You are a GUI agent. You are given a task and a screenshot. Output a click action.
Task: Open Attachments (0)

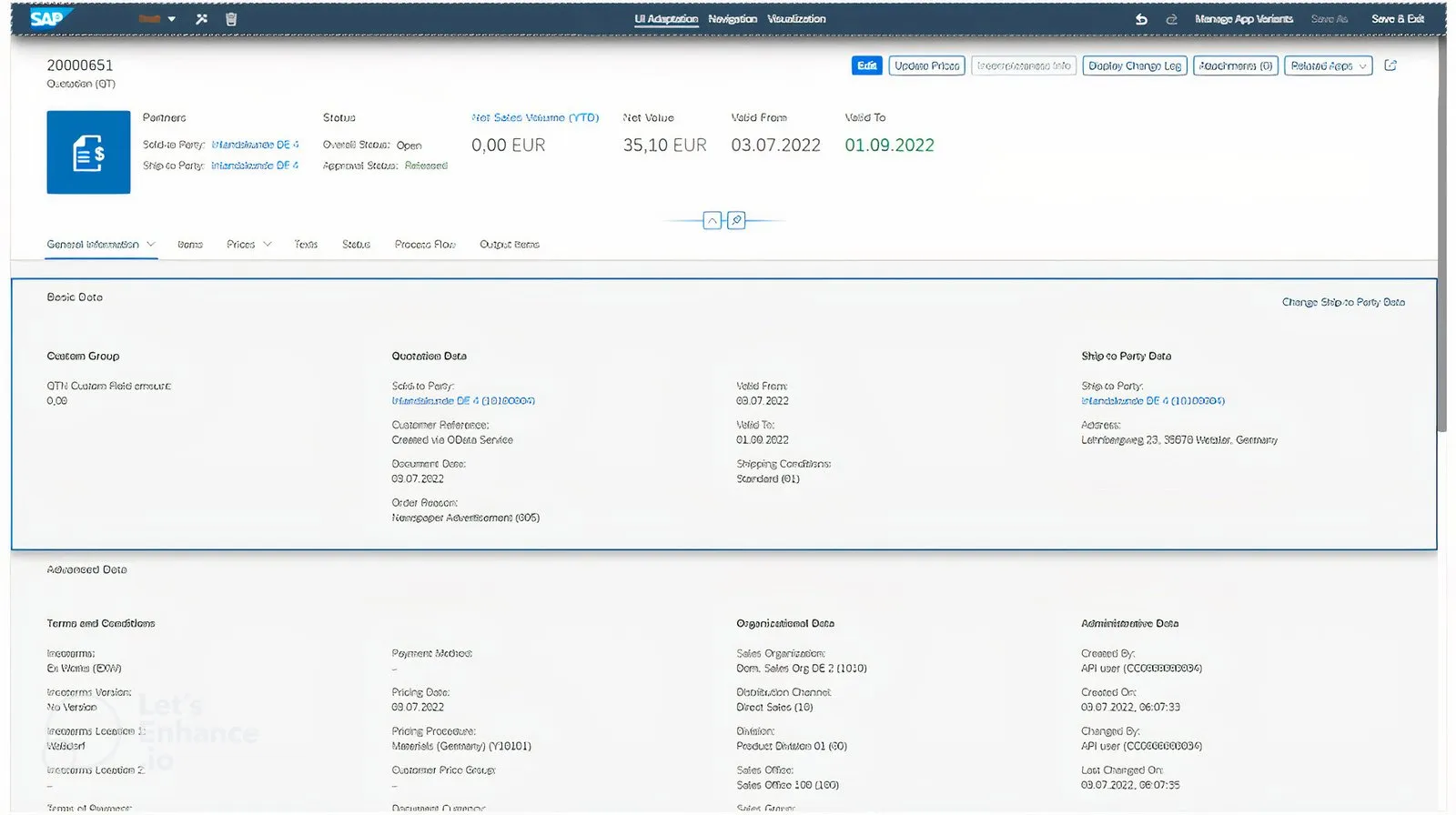[1236, 65]
